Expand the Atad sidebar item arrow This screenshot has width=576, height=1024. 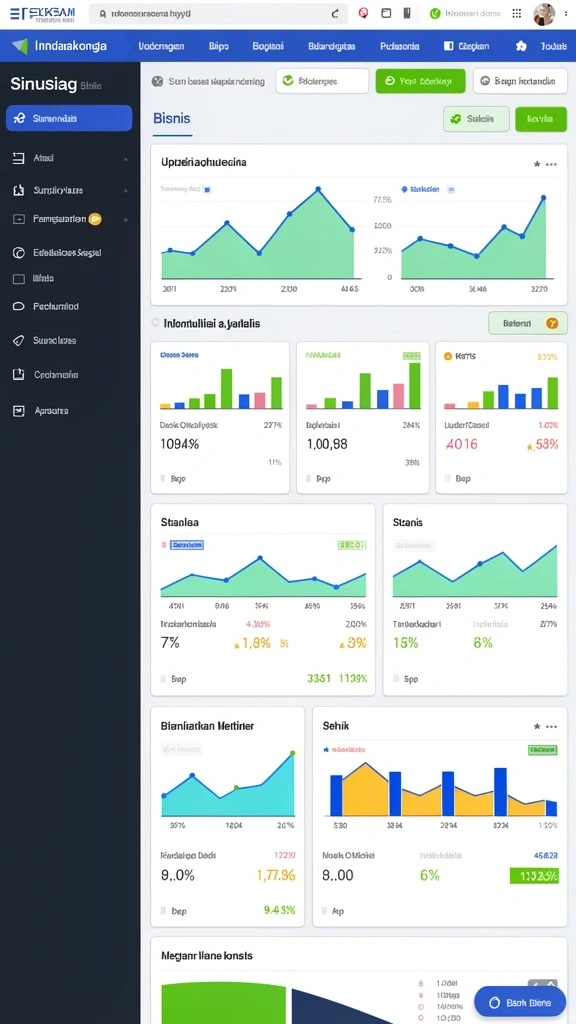(x=125, y=159)
